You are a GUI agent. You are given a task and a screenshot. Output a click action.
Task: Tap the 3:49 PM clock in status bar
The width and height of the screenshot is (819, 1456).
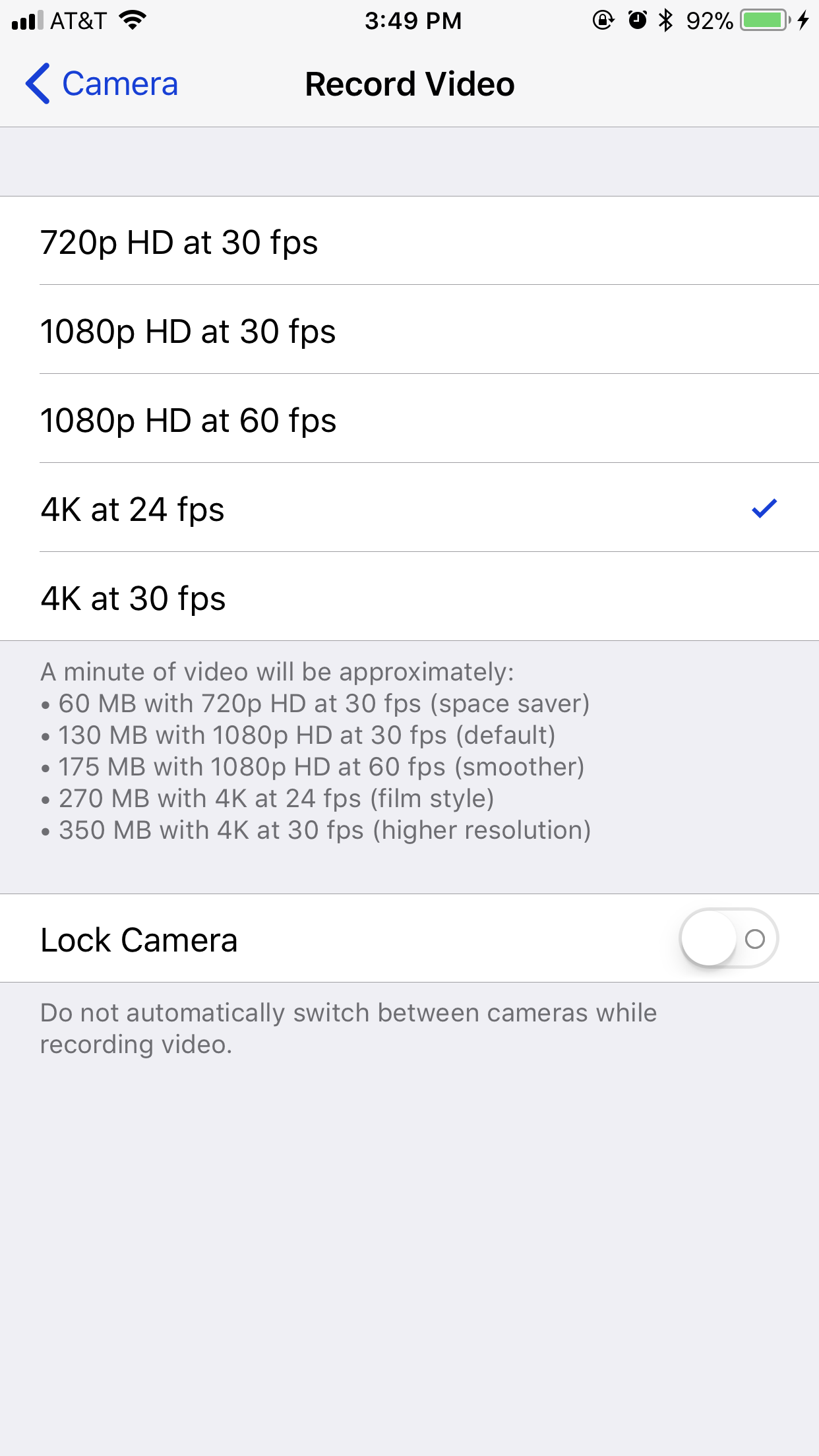[413, 20]
